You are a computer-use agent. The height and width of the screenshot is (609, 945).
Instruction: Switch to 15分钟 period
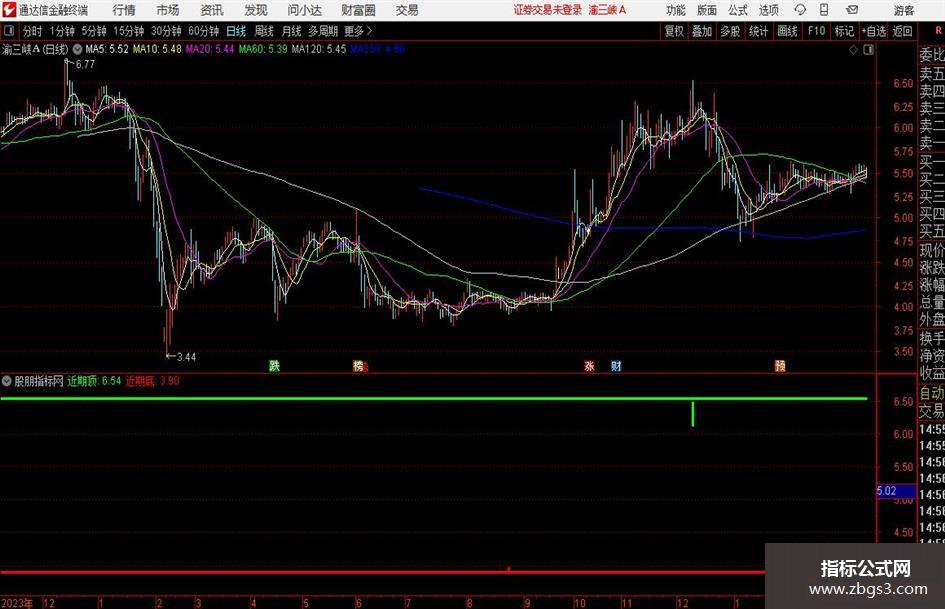[129, 31]
